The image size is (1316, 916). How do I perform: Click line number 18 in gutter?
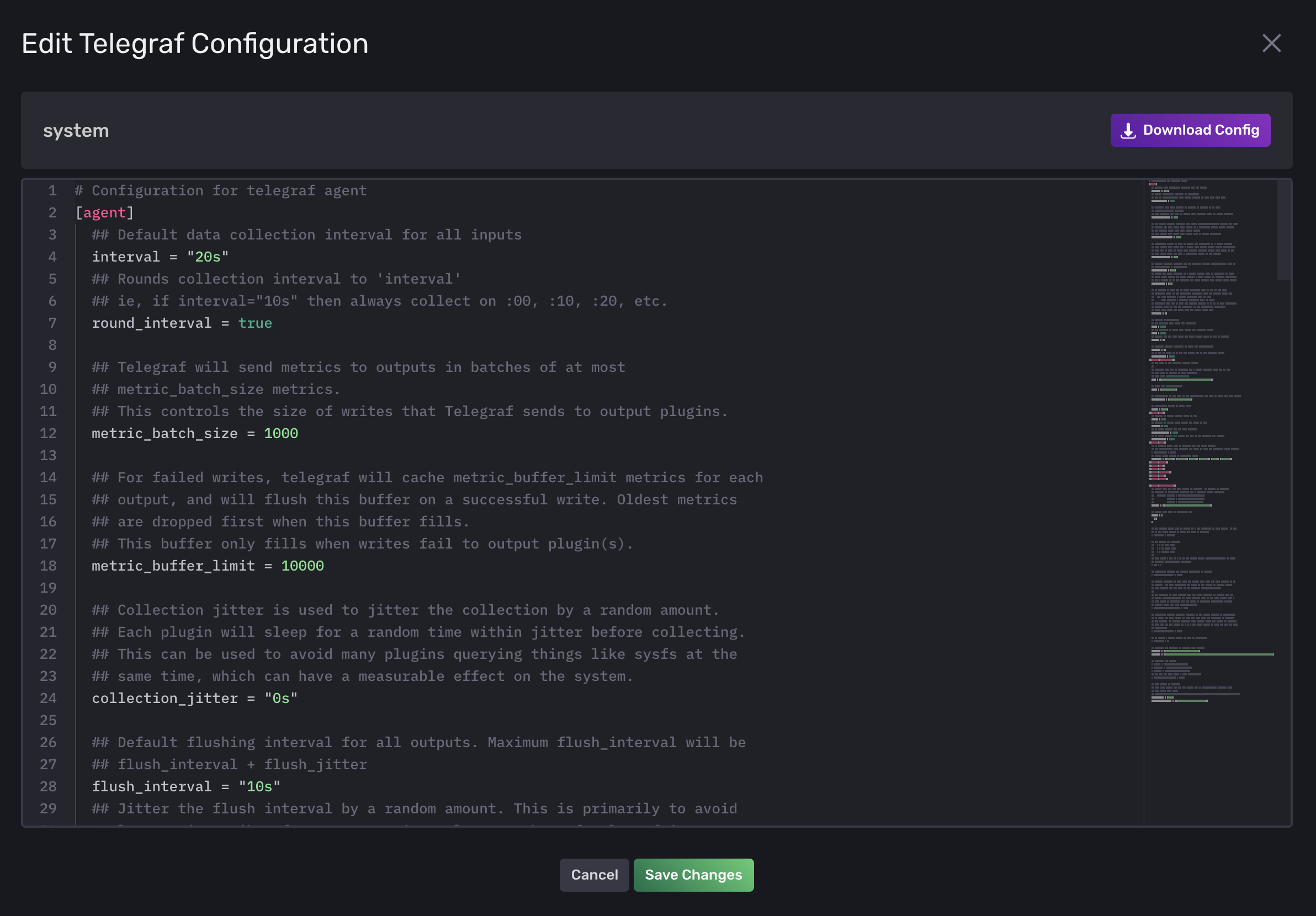point(48,566)
